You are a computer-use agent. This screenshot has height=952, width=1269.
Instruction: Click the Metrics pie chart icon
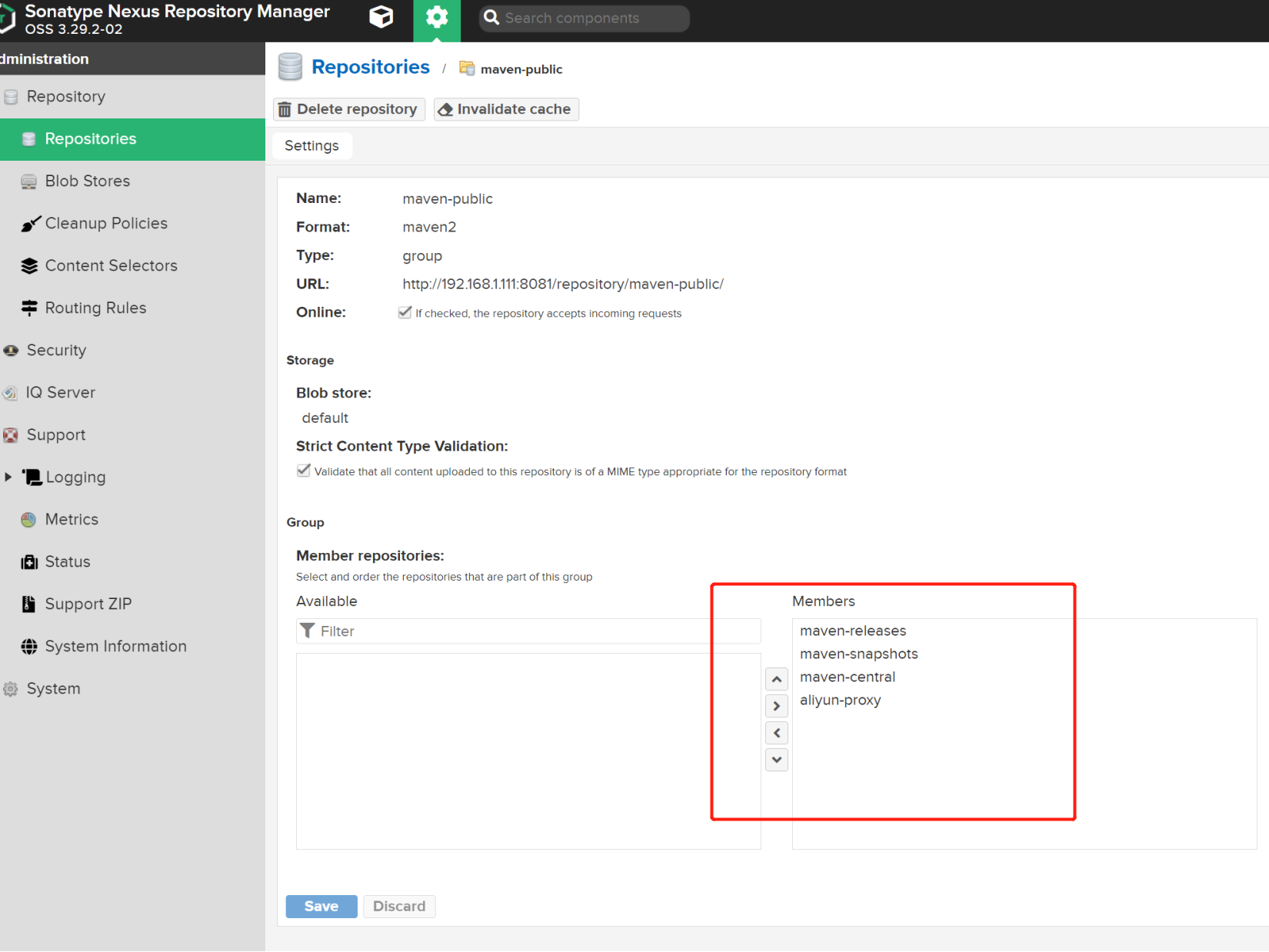click(x=28, y=520)
